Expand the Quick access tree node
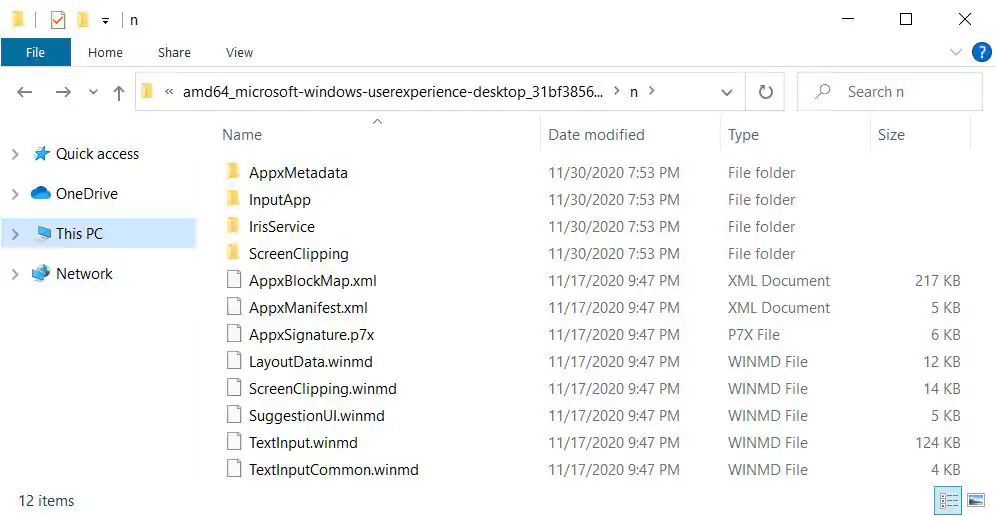996x516 pixels. point(15,154)
